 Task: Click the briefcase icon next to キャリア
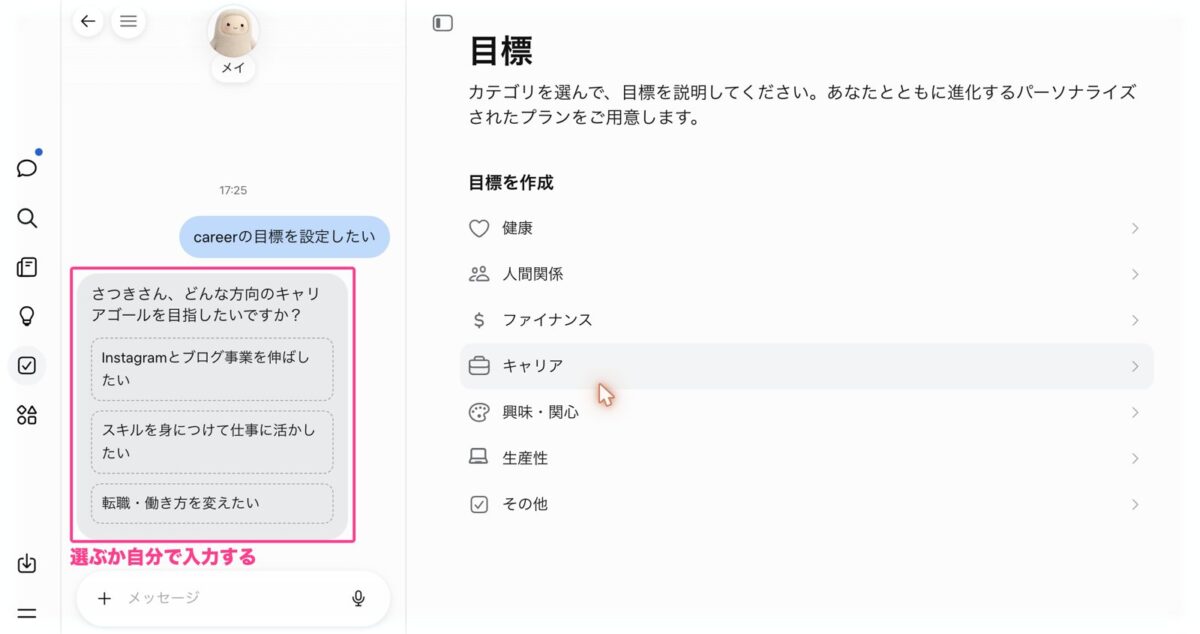coord(479,366)
